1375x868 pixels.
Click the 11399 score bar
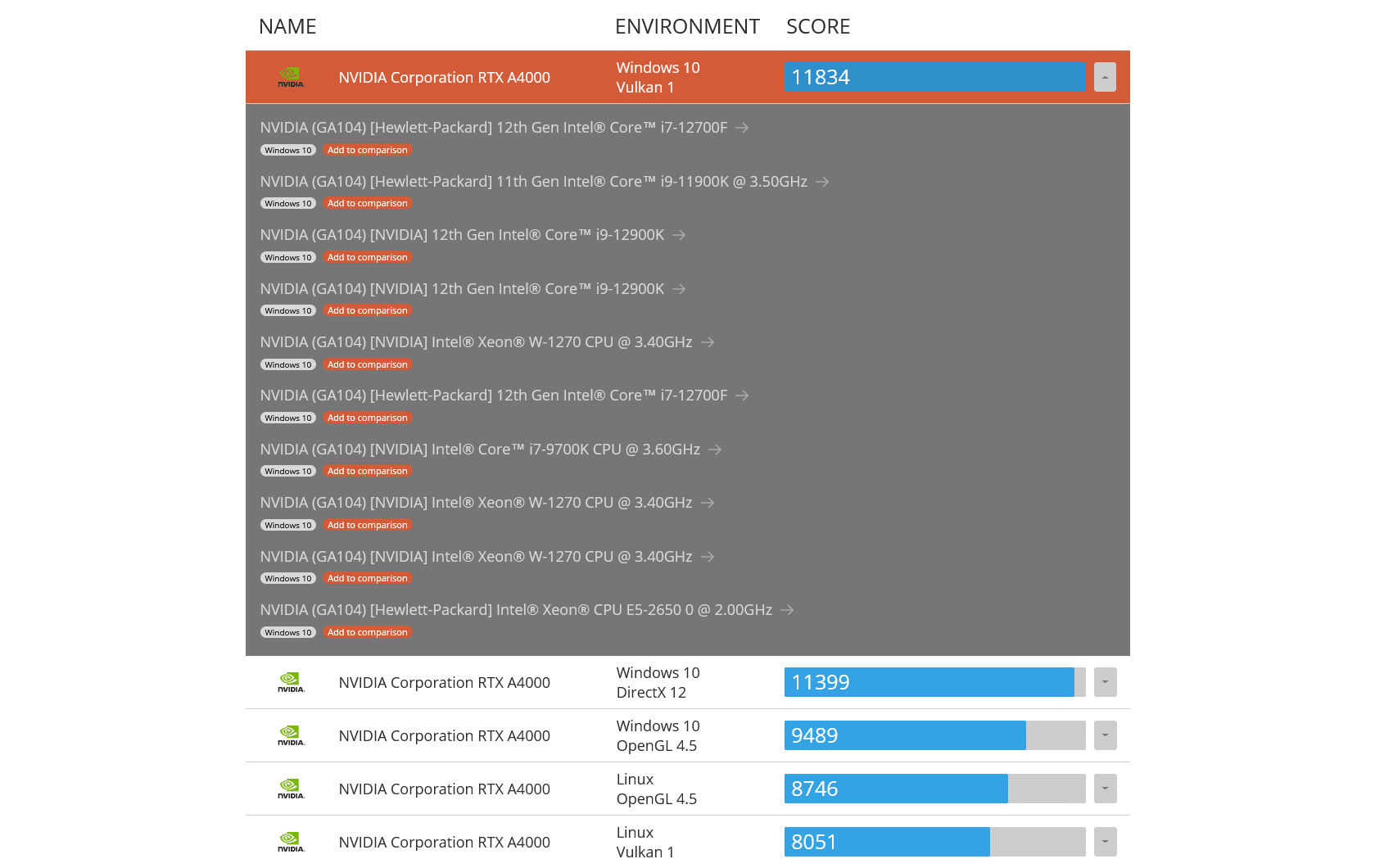934,682
